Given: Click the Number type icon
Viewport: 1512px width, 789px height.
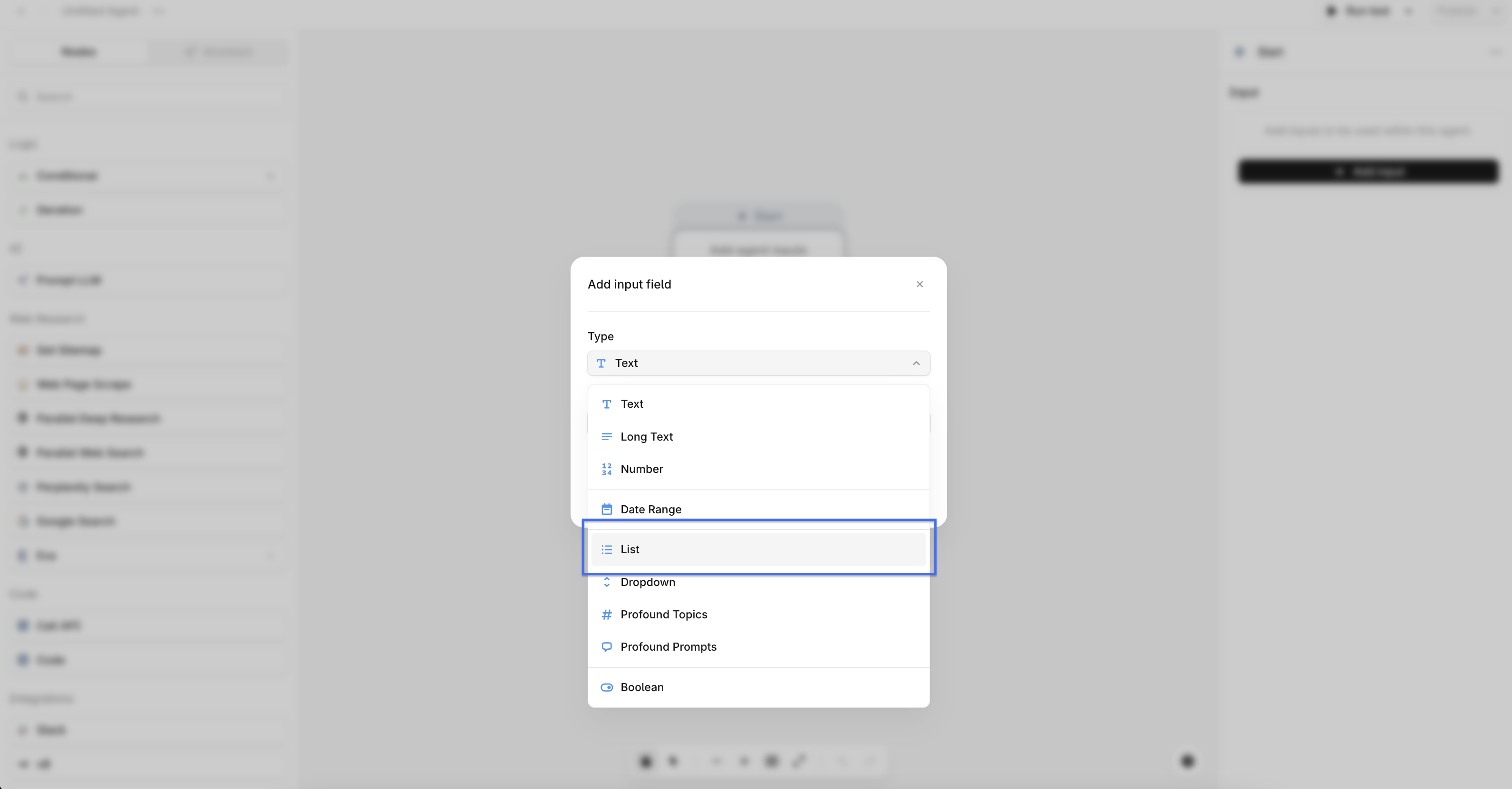Looking at the screenshot, I should [x=606, y=469].
